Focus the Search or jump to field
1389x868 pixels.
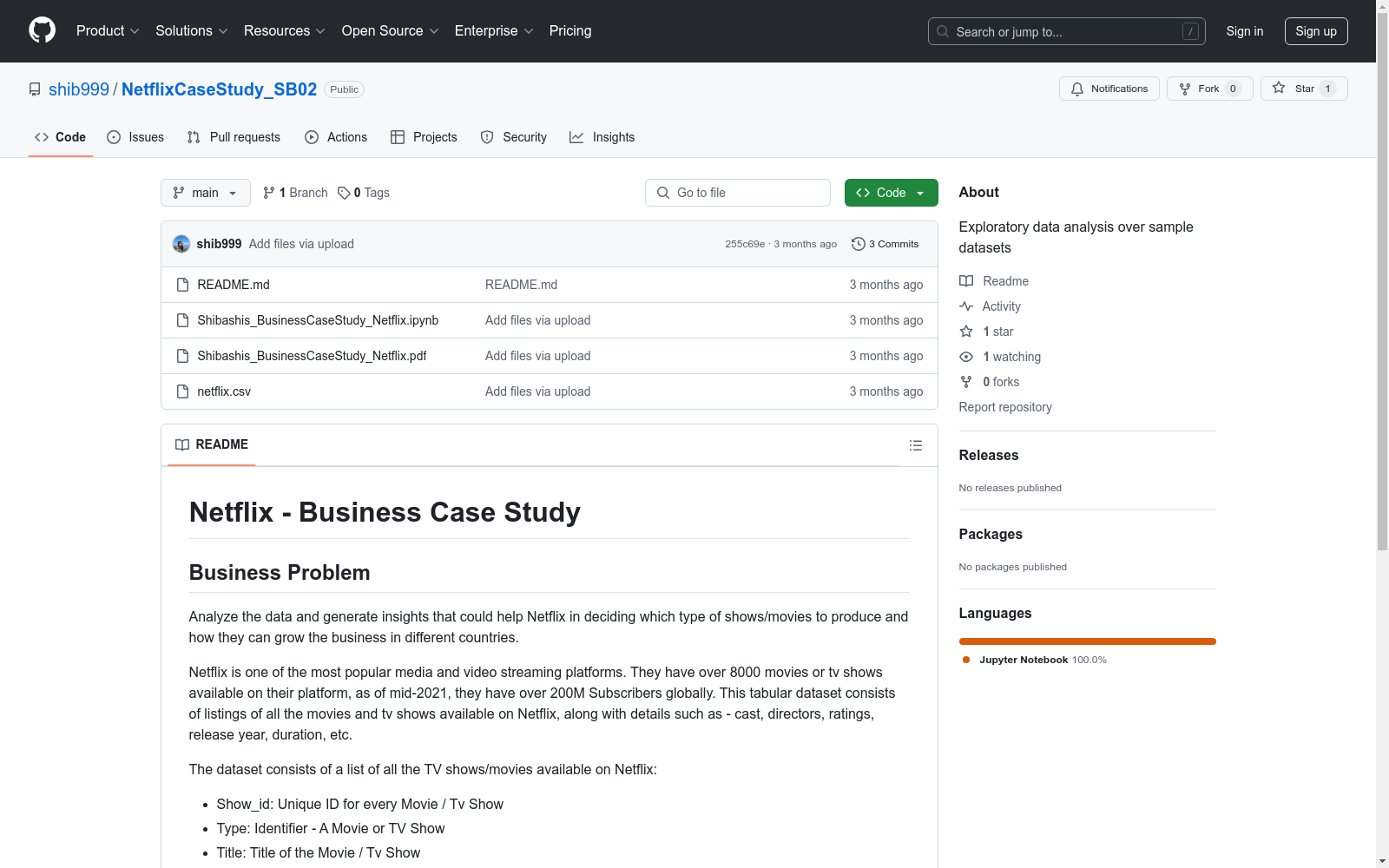(x=1066, y=31)
